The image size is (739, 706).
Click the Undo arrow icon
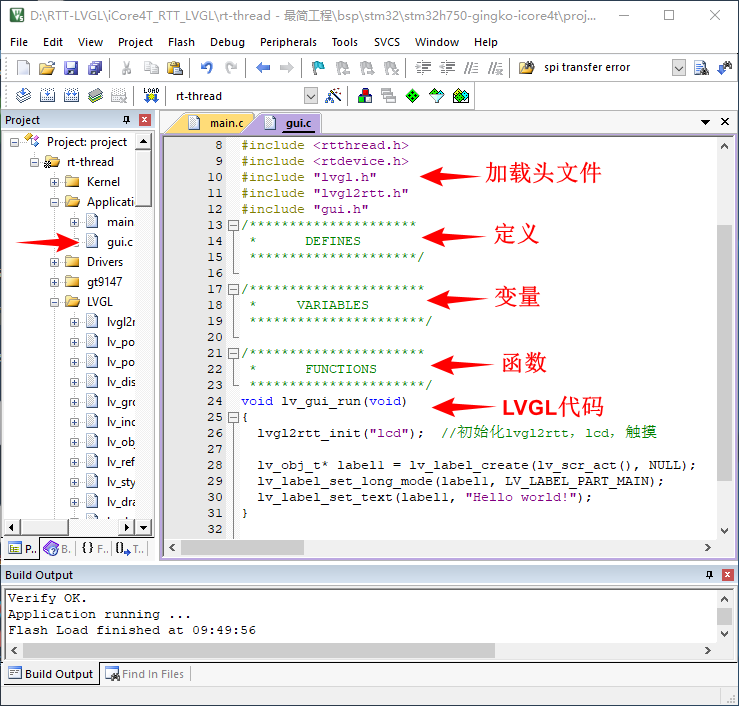(x=206, y=68)
